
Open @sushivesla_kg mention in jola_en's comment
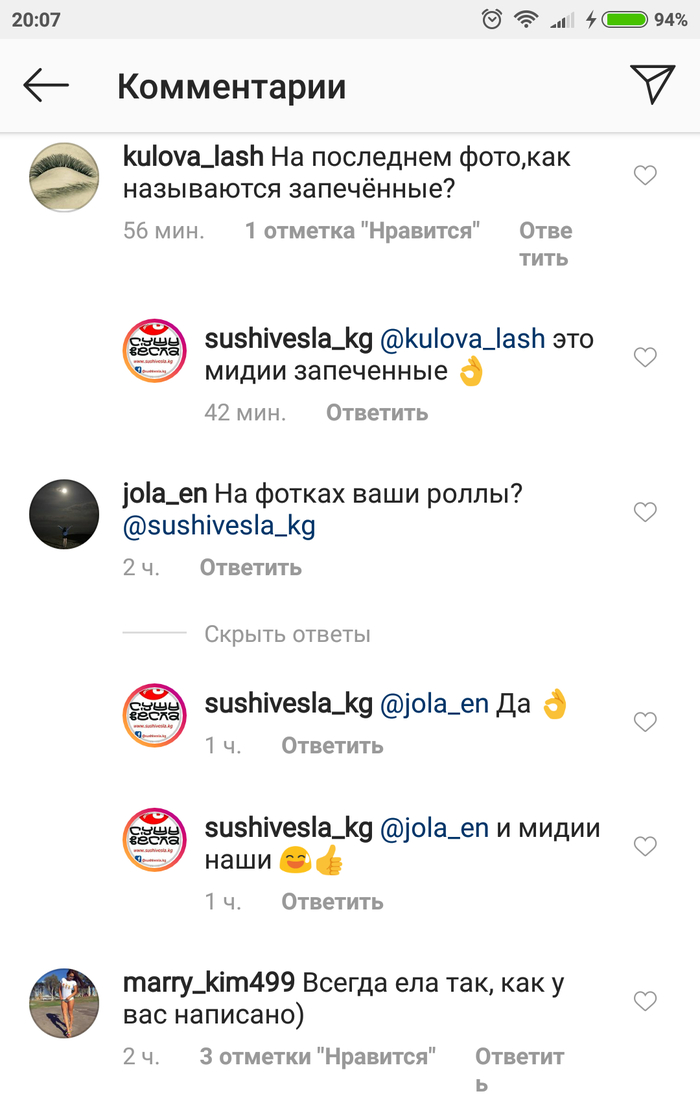click(x=219, y=526)
